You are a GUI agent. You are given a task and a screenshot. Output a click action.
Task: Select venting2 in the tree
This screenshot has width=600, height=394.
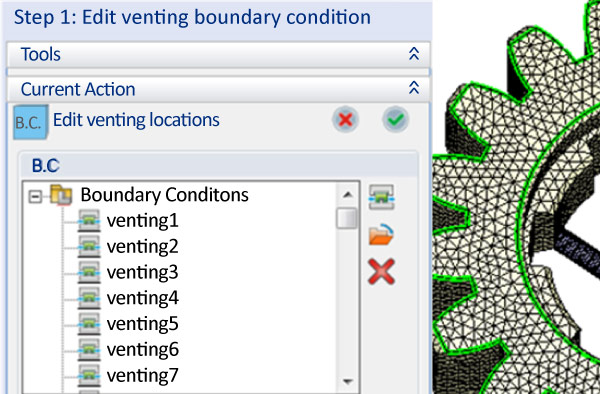[x=142, y=247]
